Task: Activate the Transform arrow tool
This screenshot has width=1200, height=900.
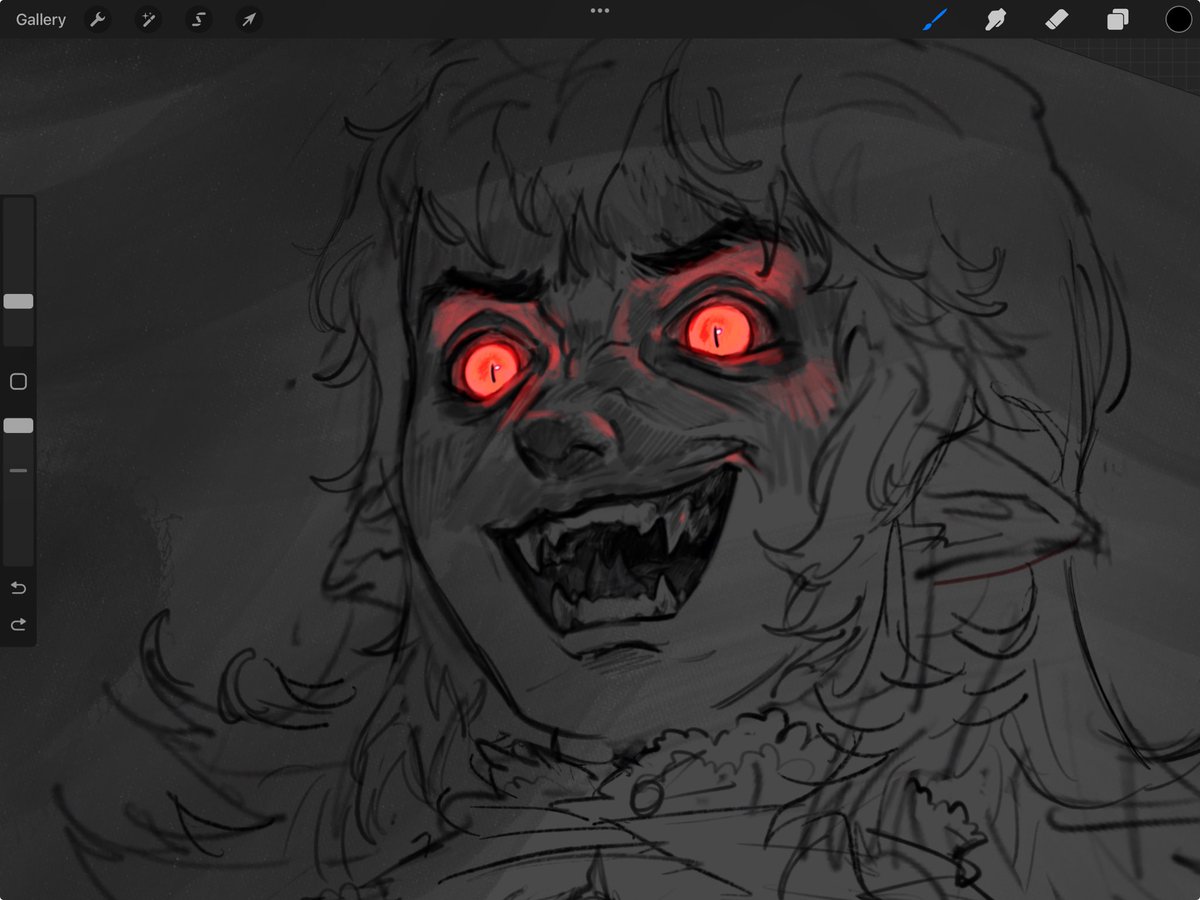Action: coord(249,20)
